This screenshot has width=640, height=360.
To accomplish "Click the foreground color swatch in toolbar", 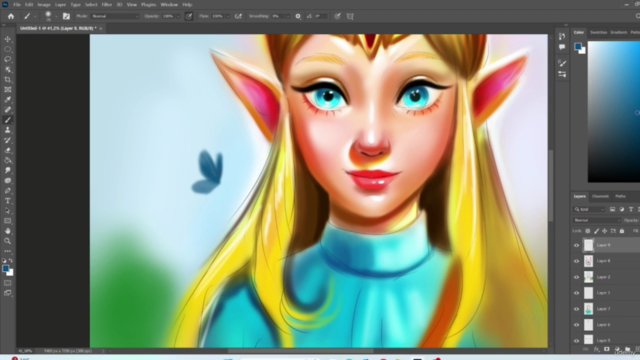I will 6,269.
